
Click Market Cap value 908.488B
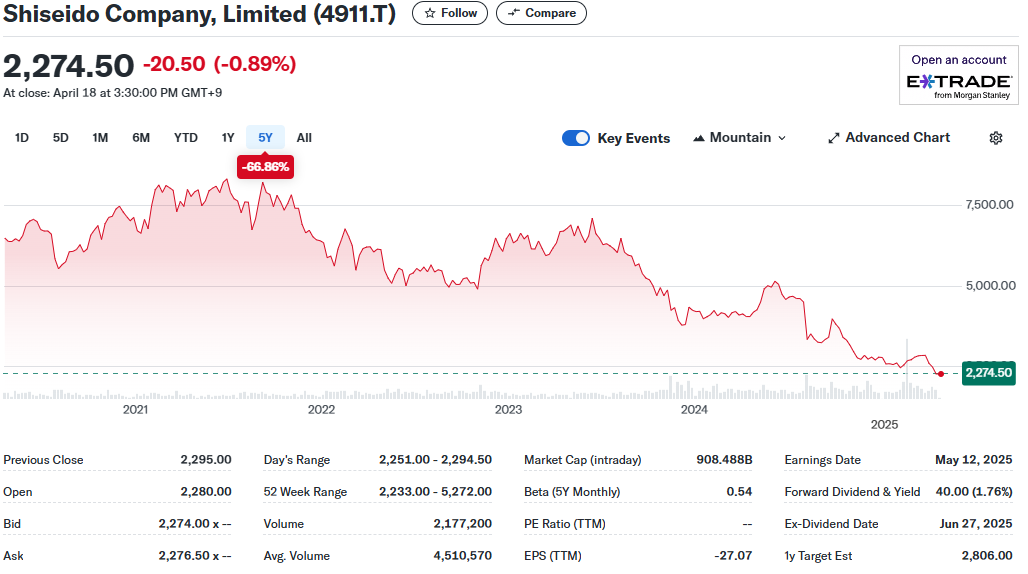click(724, 460)
